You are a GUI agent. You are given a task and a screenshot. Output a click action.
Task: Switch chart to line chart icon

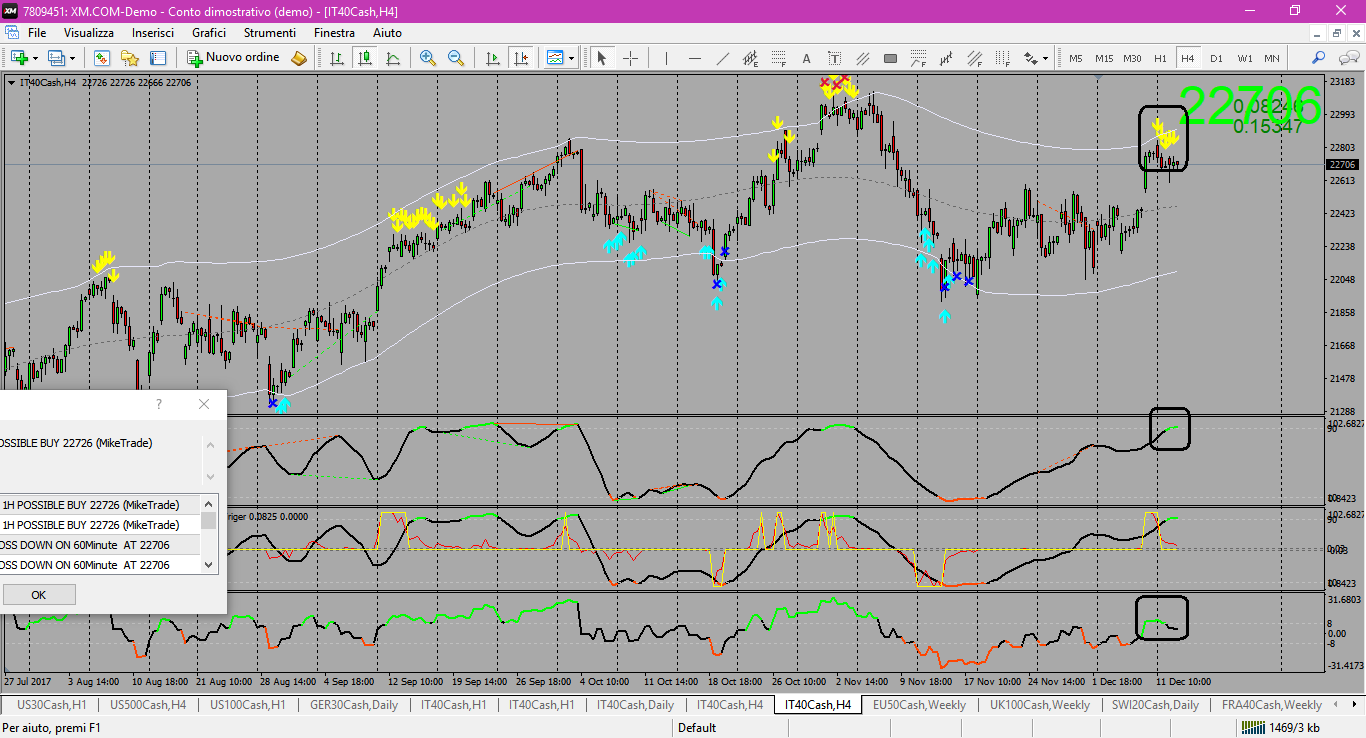(393, 58)
